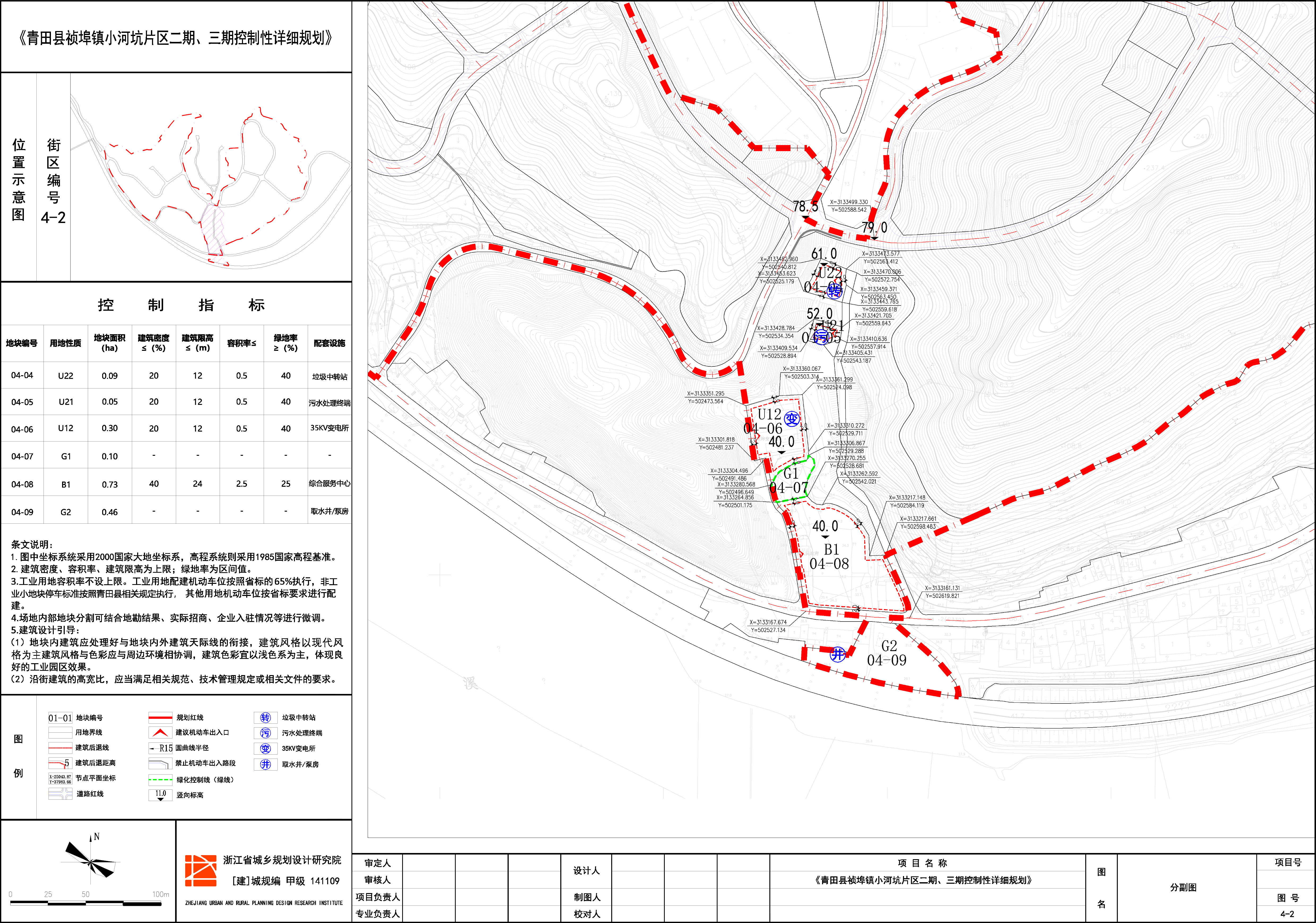This screenshot has width=1316, height=923.
Task: Click the '项目名称' heading in the title block
Action: (922, 863)
